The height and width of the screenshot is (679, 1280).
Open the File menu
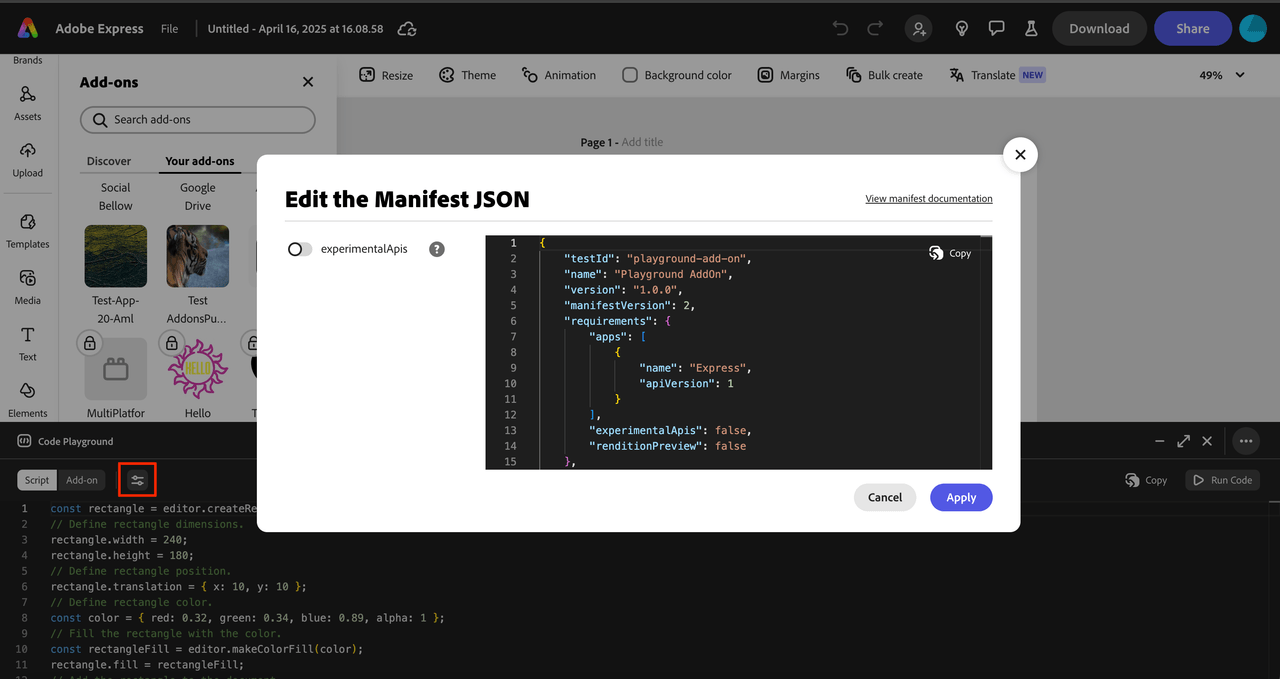(x=170, y=29)
